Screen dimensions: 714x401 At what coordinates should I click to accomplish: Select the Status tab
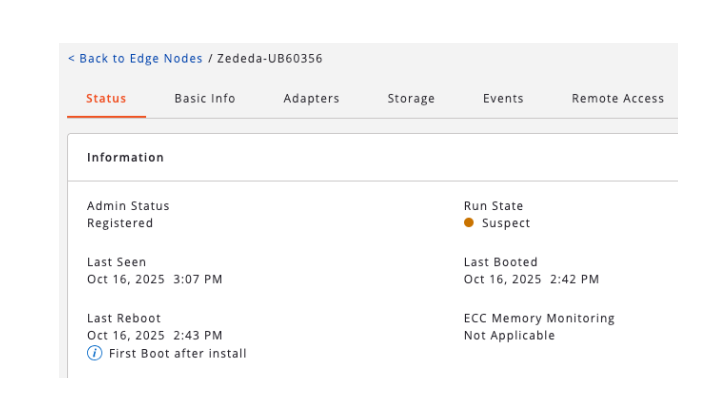click(106, 99)
